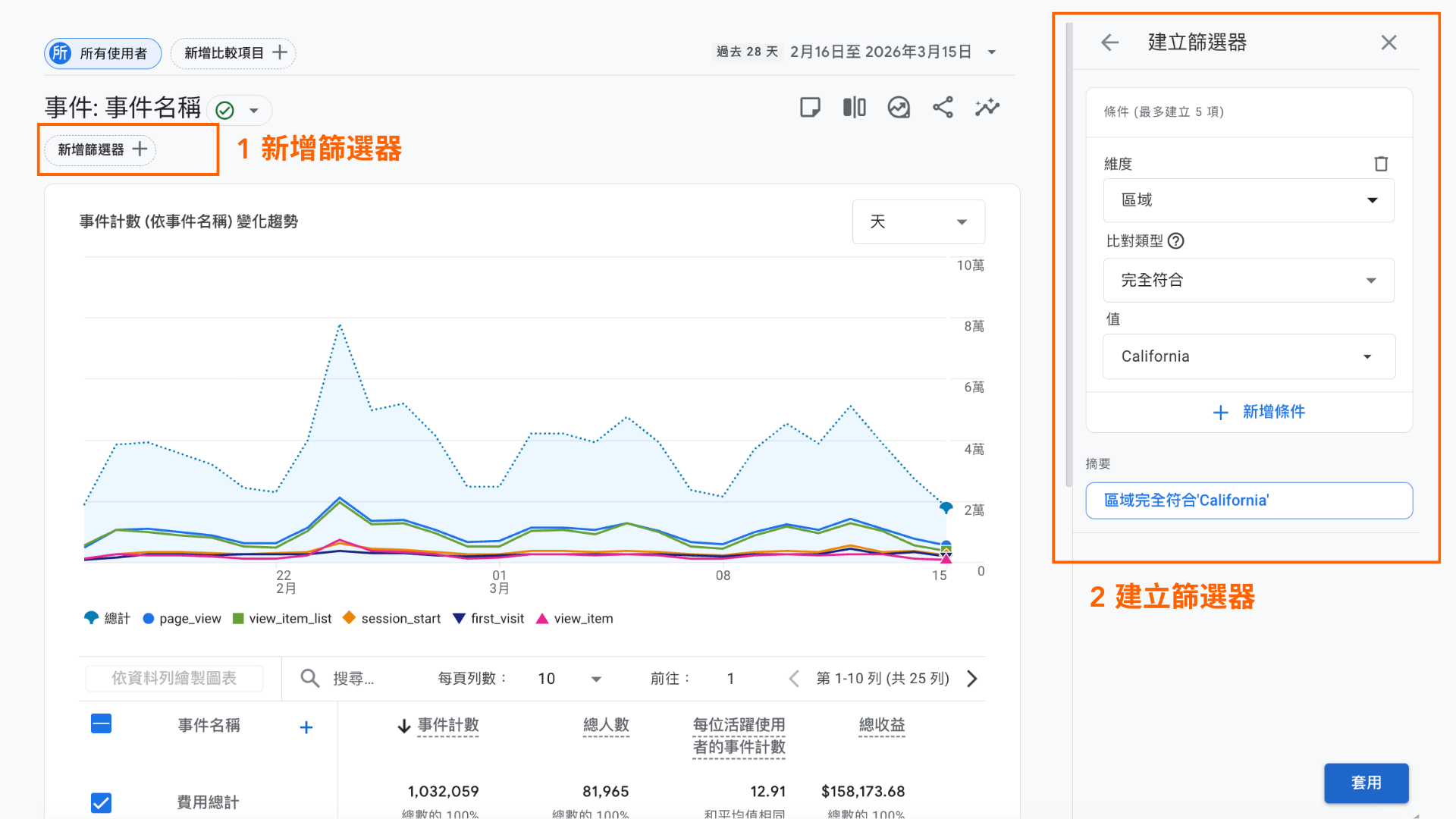The image size is (1456, 819).
Task: Toggle the select-all checkbox beside 事件名稱
Action: coord(101,724)
